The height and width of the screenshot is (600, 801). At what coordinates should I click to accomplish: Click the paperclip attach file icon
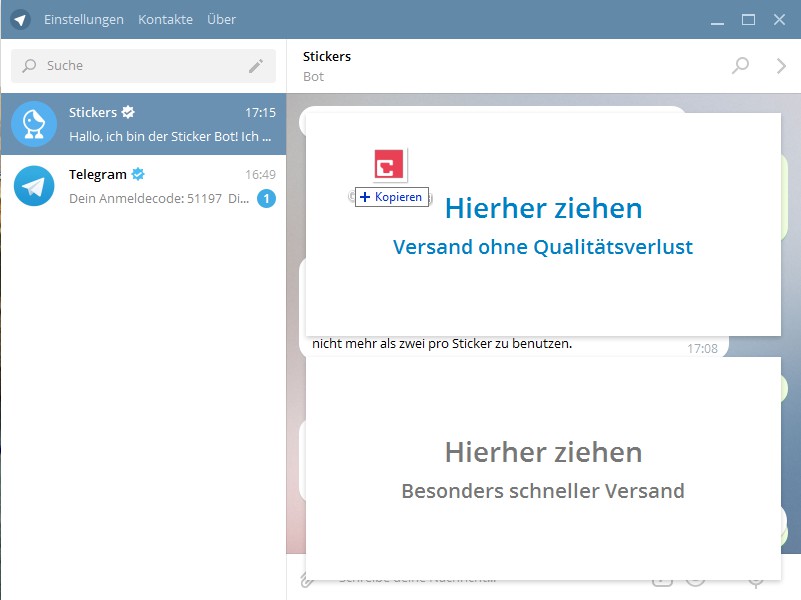point(308,579)
